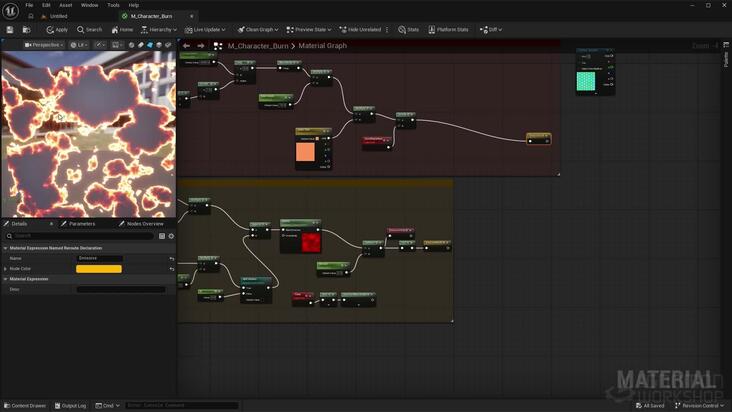The height and width of the screenshot is (412, 732).
Task: Open the Palette side panel
Action: (726, 55)
